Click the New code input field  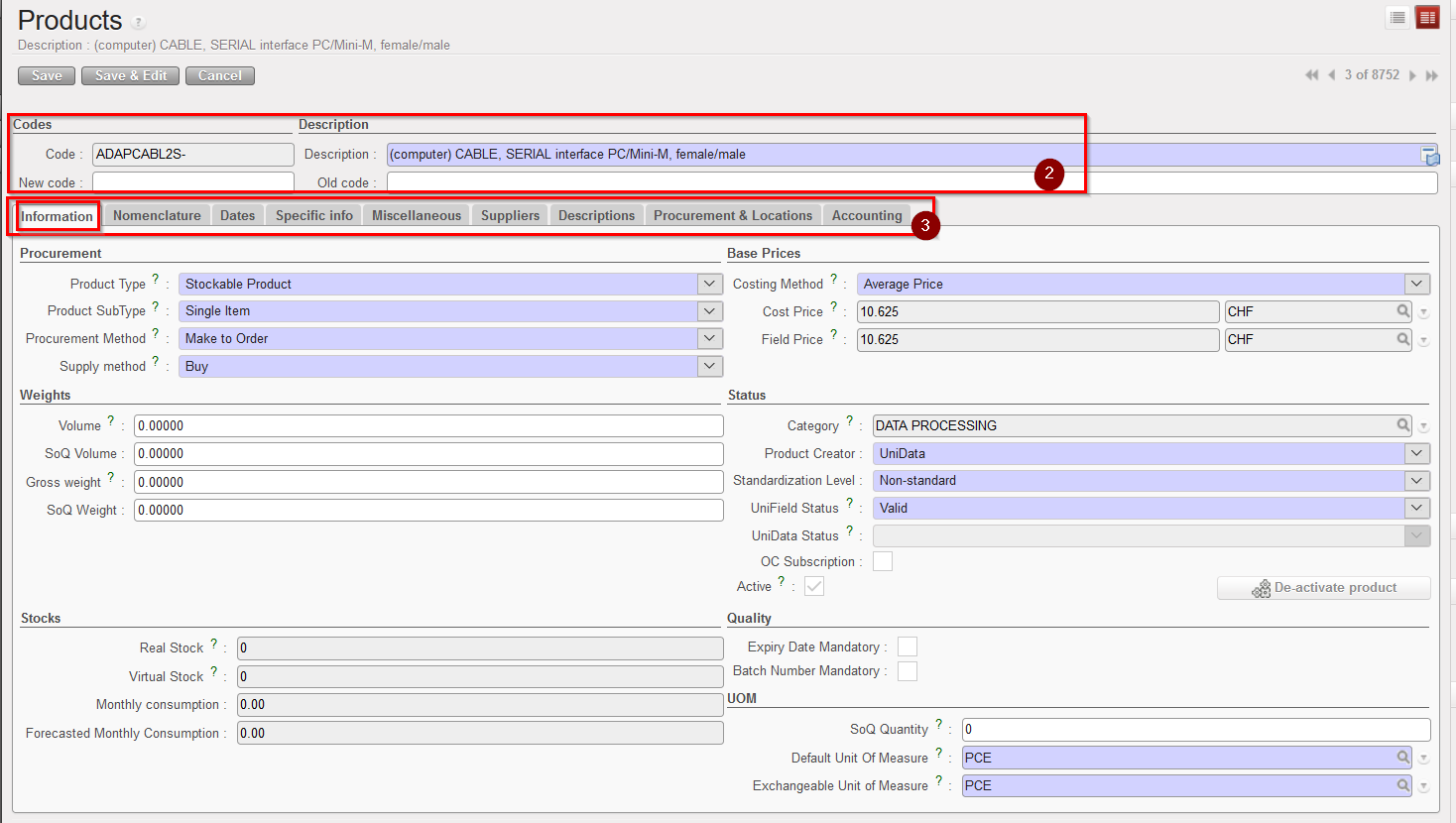click(192, 182)
